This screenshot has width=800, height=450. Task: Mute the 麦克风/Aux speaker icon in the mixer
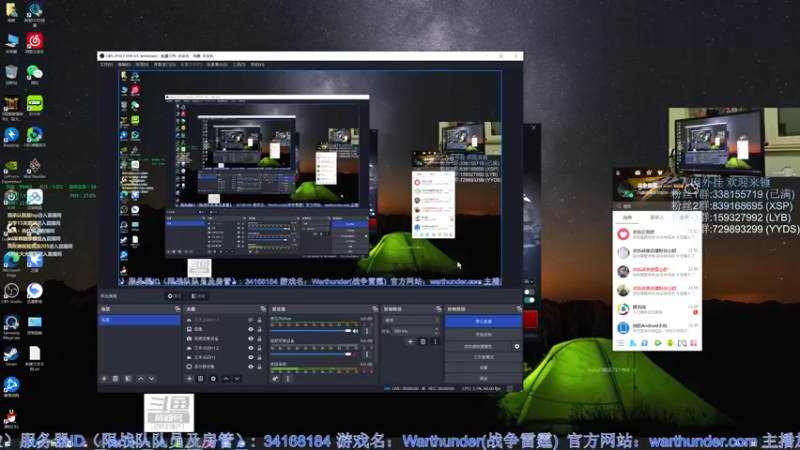pos(356,331)
